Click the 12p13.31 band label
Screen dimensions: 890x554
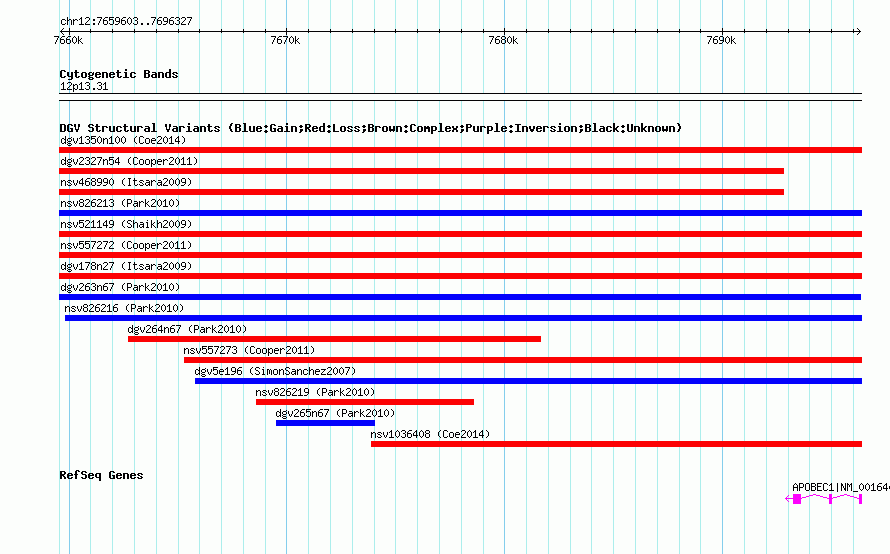[x=84, y=86]
